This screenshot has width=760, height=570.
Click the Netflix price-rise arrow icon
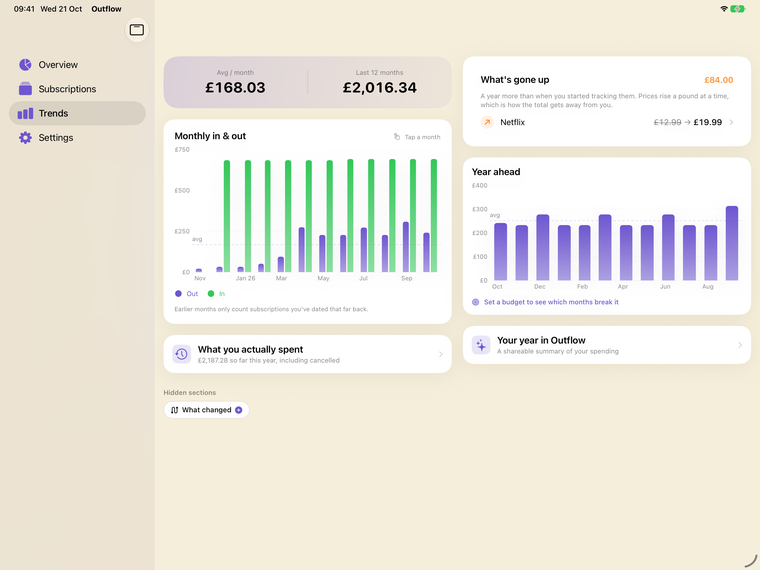tap(487, 122)
